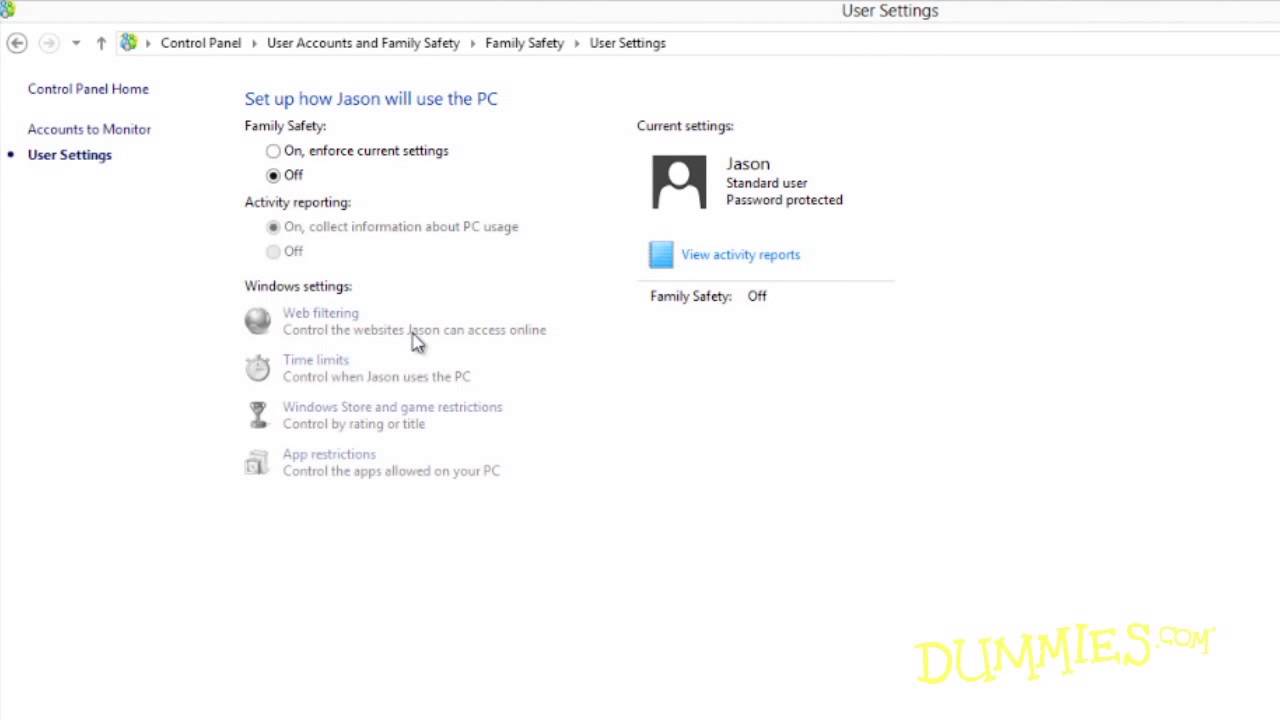Click the Forward navigation arrow
The image size is (1280, 720).
[x=48, y=43]
